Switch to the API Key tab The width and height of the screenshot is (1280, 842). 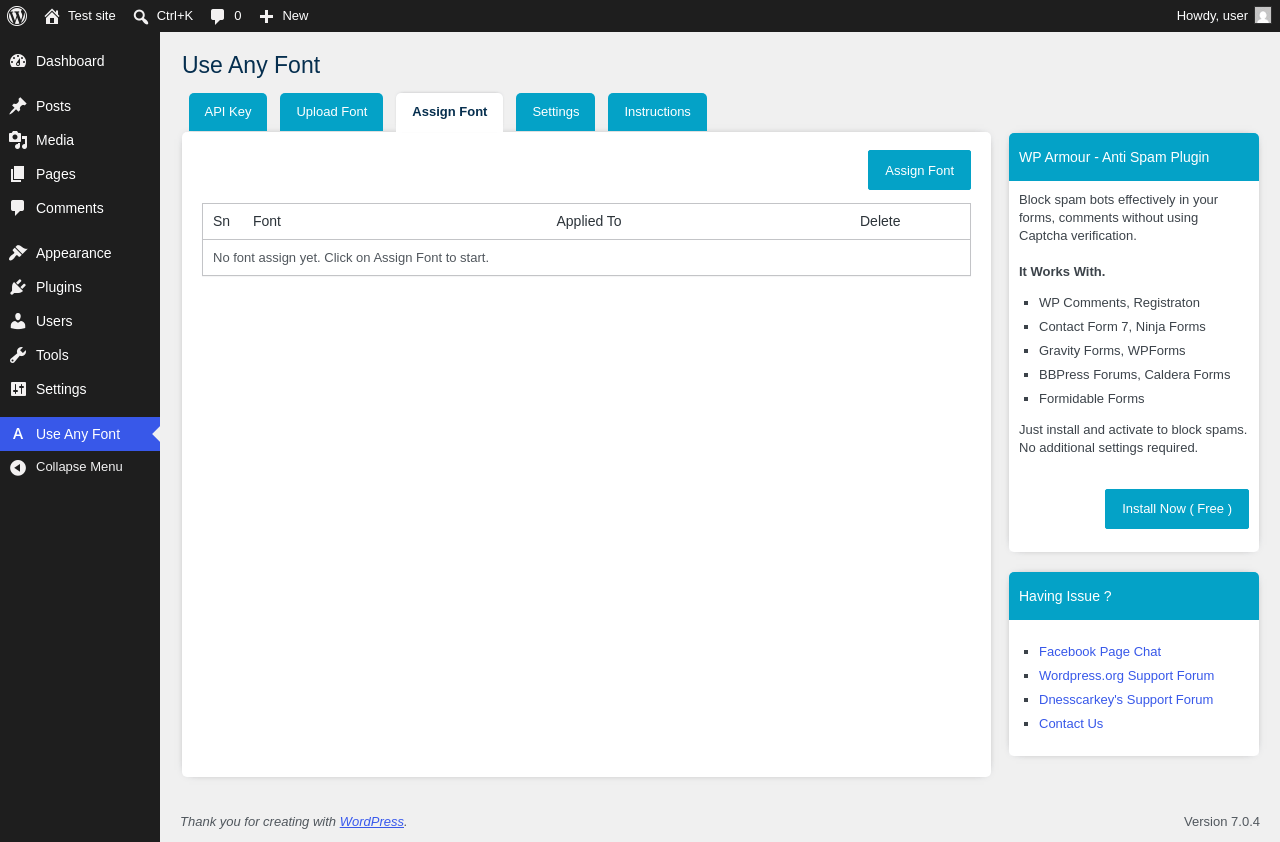(228, 112)
